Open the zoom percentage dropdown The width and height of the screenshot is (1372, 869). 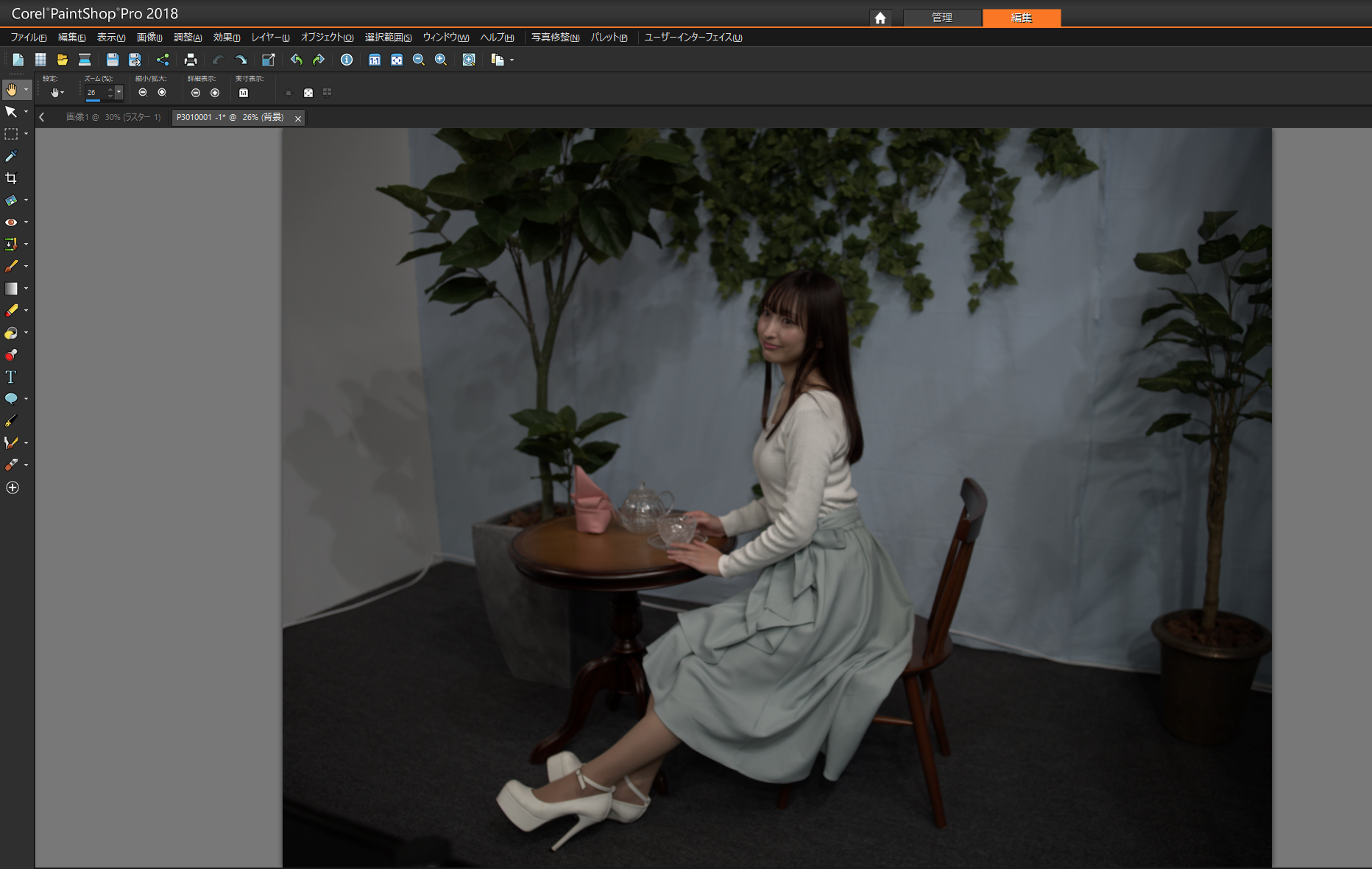pos(119,92)
